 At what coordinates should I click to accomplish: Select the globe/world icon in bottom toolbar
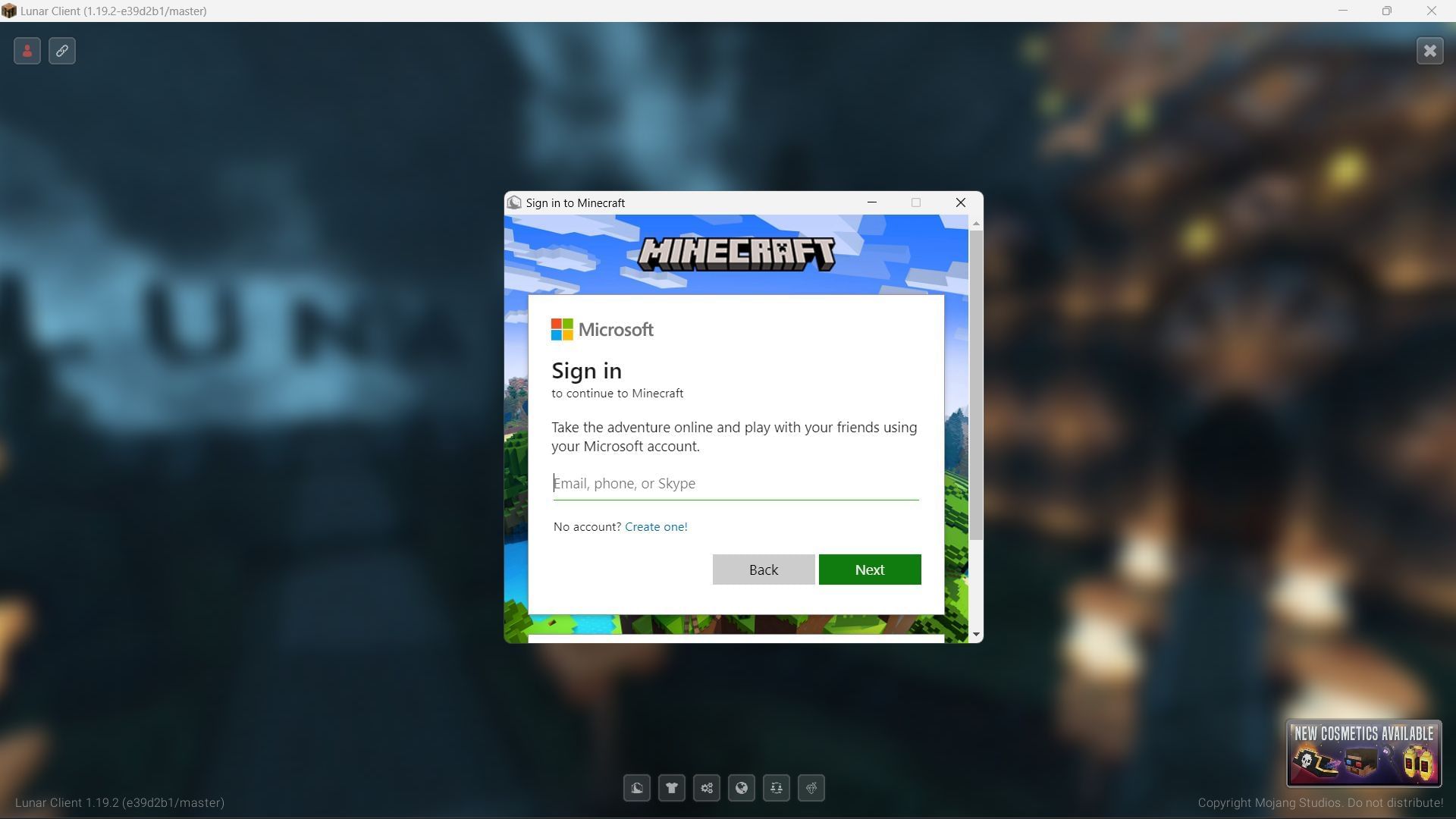point(742,788)
